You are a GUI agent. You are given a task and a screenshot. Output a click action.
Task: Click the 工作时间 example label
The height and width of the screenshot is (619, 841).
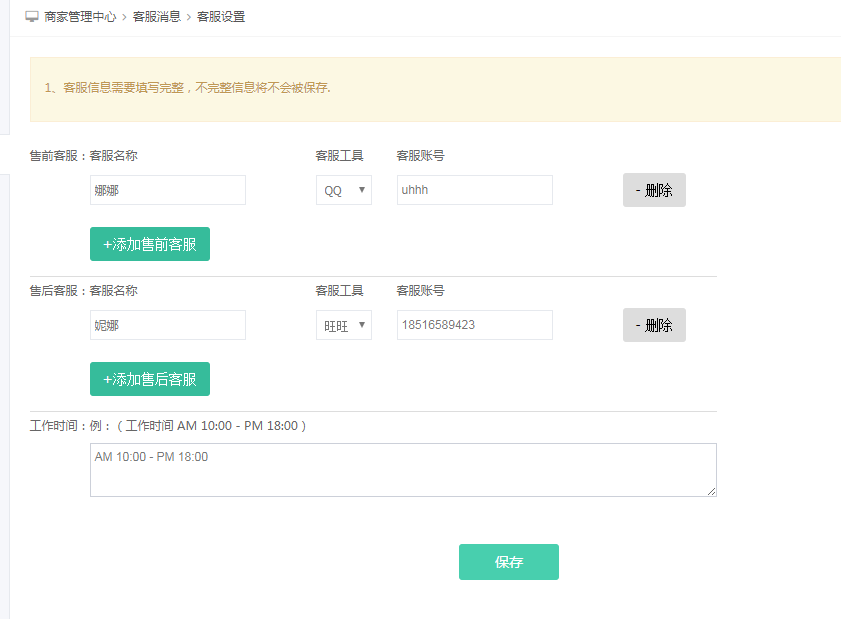click(168, 426)
